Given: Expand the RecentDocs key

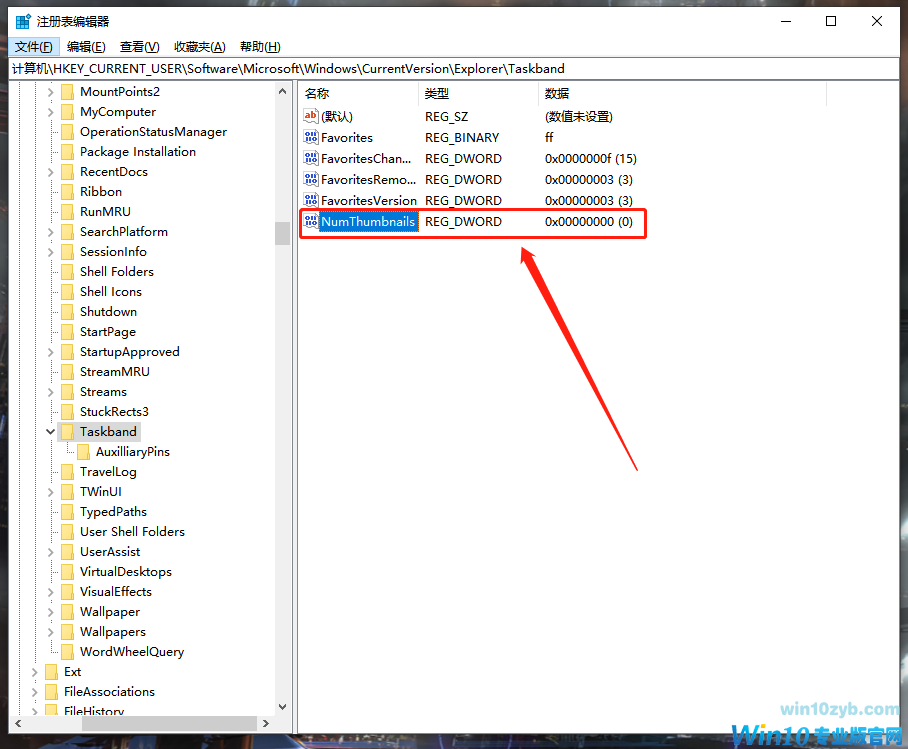Looking at the screenshot, I should [x=50, y=172].
